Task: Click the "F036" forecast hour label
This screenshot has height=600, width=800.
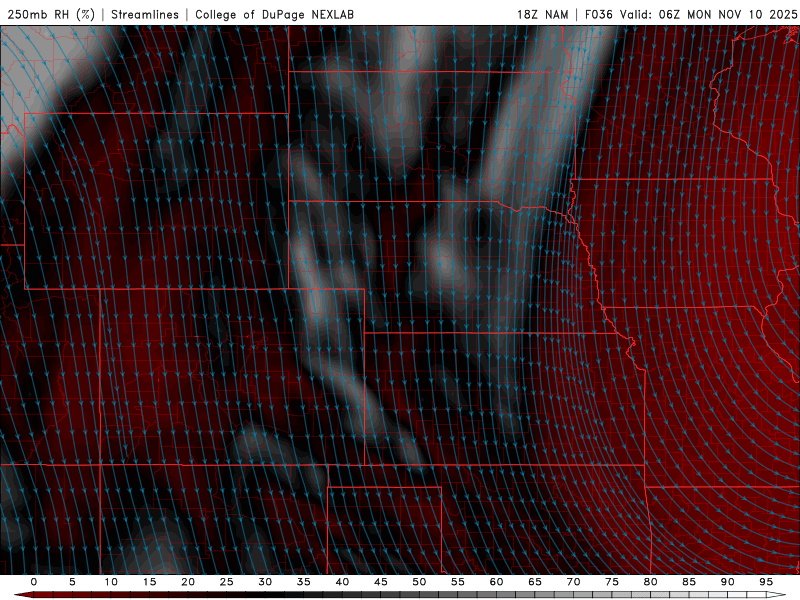Action: [598, 14]
